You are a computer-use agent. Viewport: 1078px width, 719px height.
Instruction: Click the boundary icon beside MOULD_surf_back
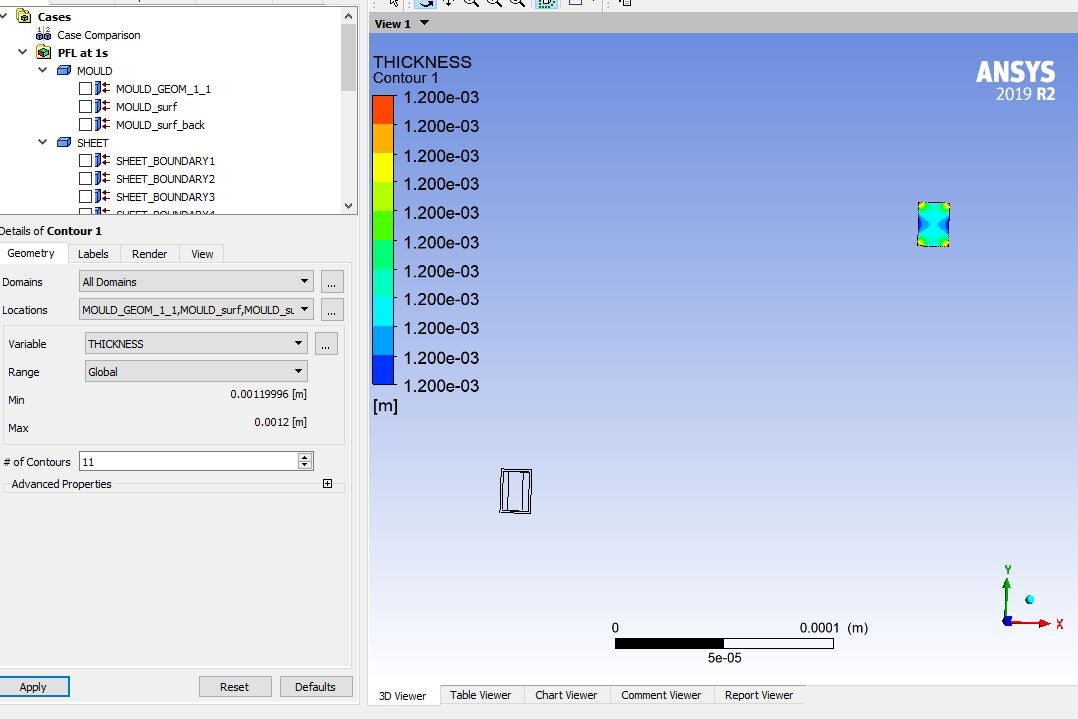click(102, 124)
